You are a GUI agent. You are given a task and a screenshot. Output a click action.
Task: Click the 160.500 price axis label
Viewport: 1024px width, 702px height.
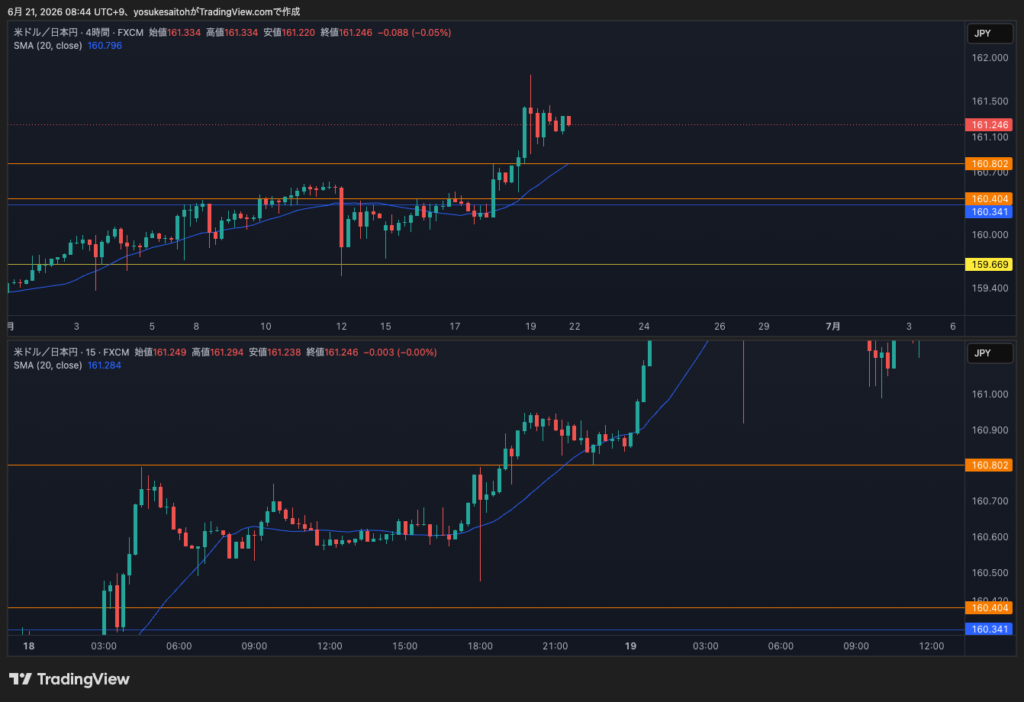point(989,573)
